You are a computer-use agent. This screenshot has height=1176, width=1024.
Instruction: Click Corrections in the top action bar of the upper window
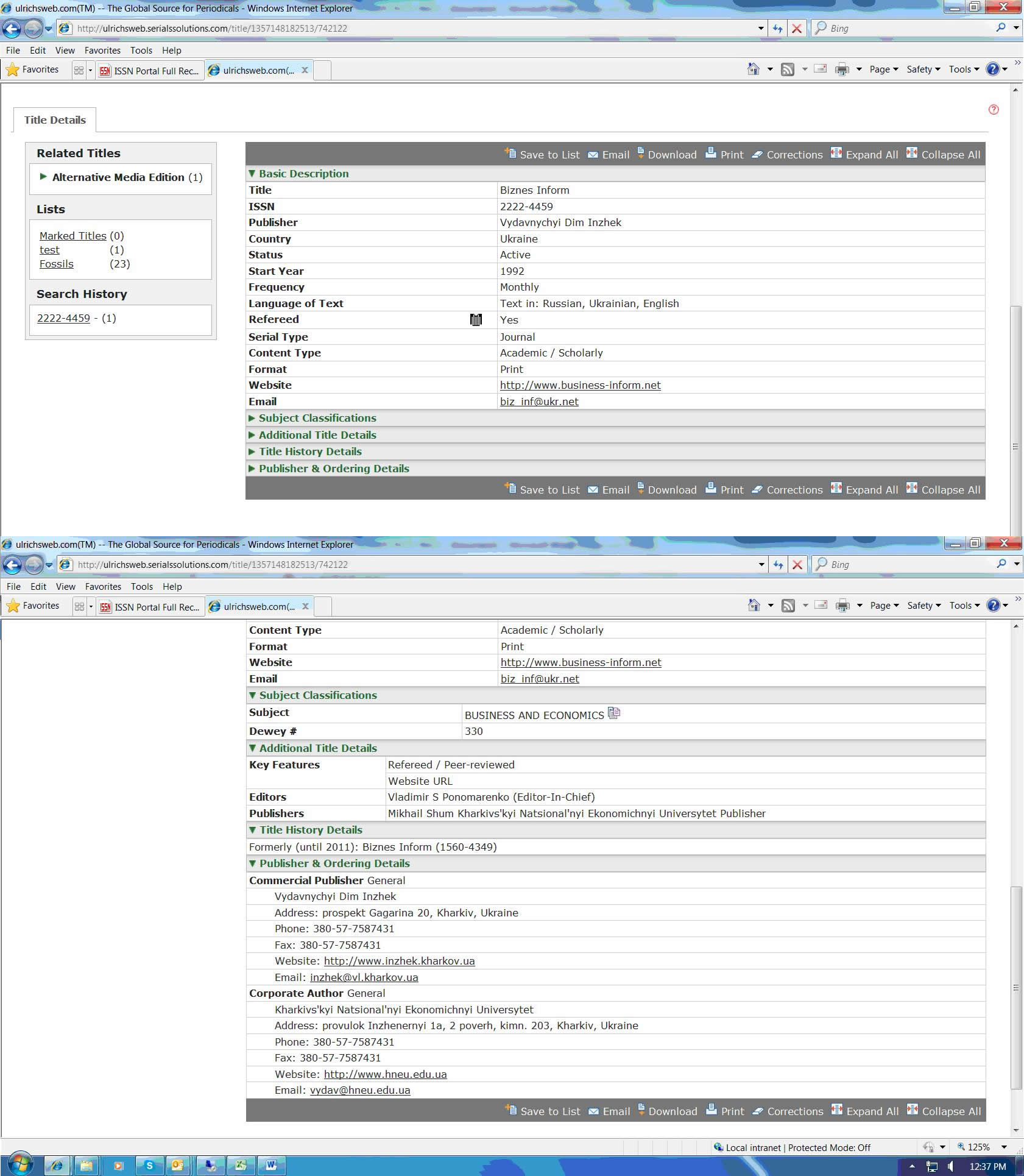(787, 155)
